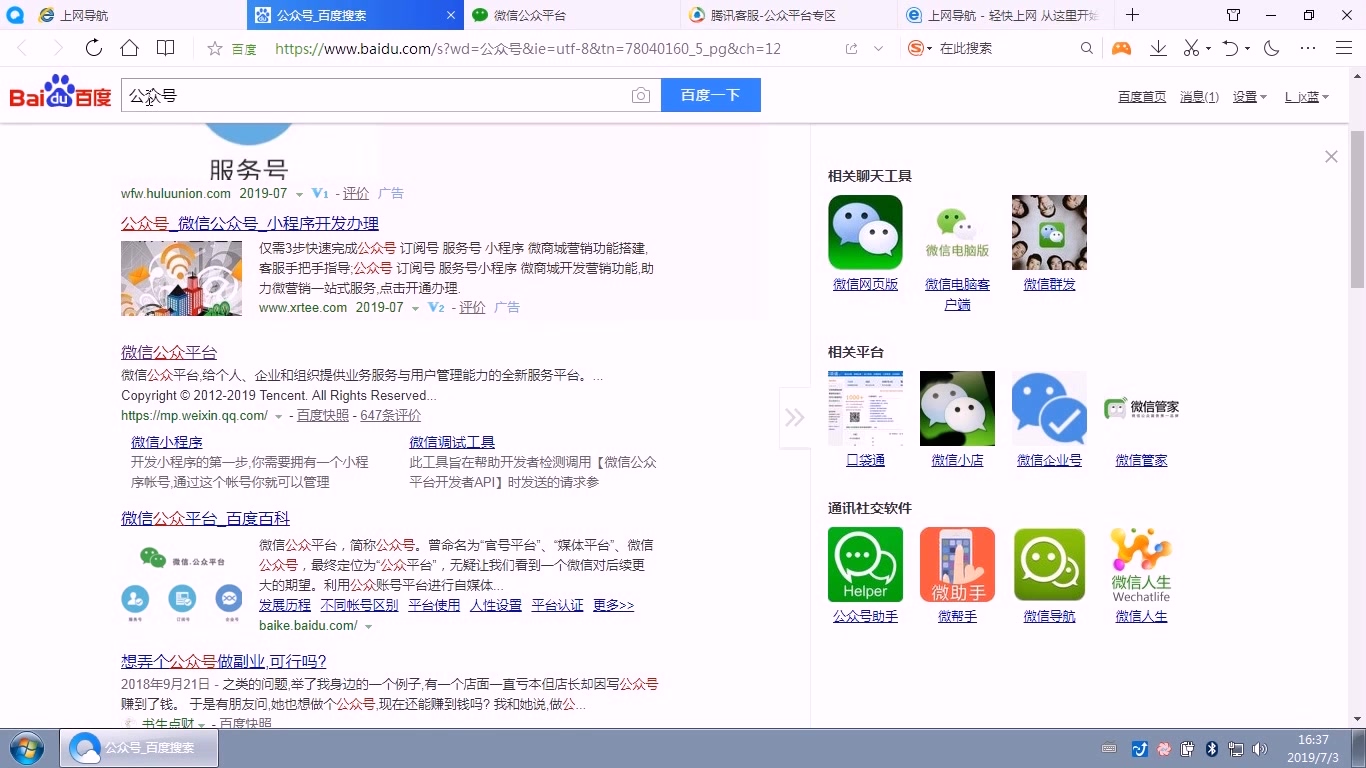This screenshot has height=768, width=1366.
Task: Open the game controller icon in toolbar
Action: (1121, 48)
